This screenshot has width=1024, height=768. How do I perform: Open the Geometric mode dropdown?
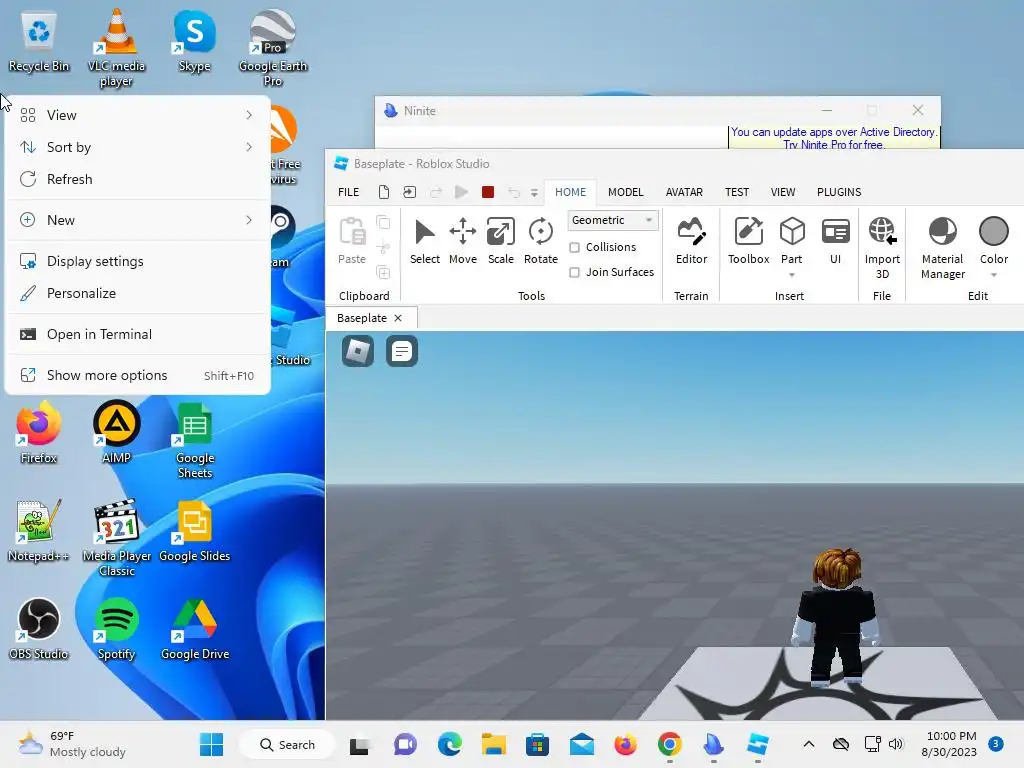pos(613,220)
